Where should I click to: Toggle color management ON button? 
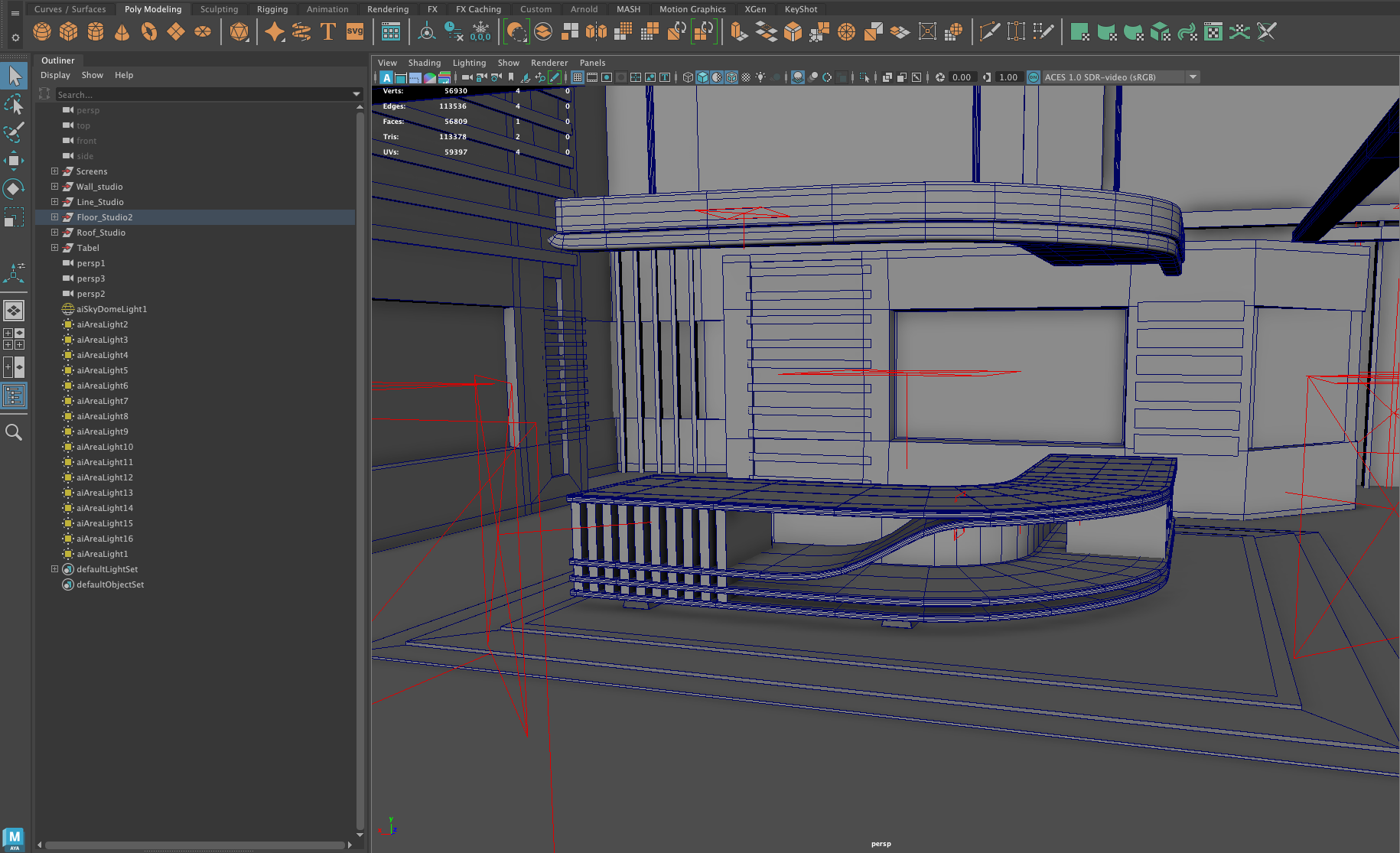(x=1033, y=77)
